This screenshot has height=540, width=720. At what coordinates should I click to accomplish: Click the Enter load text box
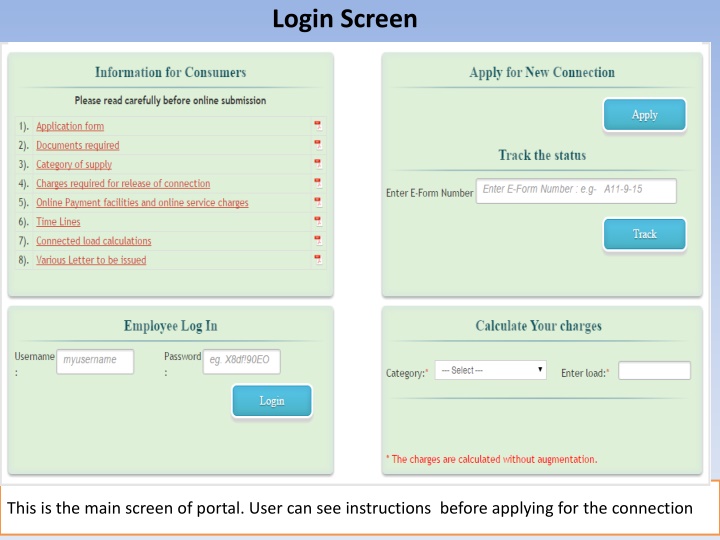tap(654, 371)
